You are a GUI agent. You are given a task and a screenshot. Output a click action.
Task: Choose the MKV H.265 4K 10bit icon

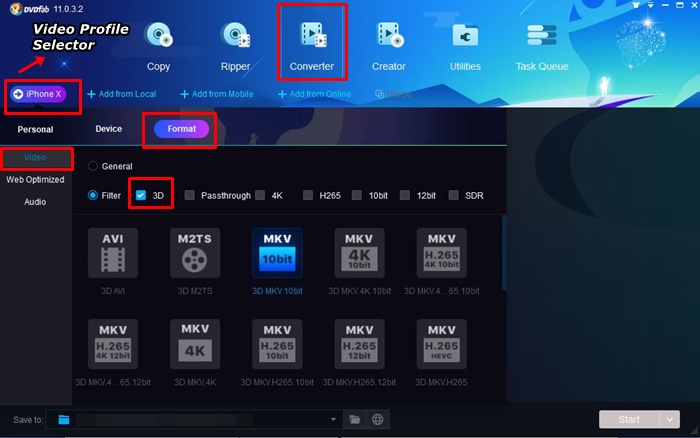pyautogui.click(x=442, y=253)
